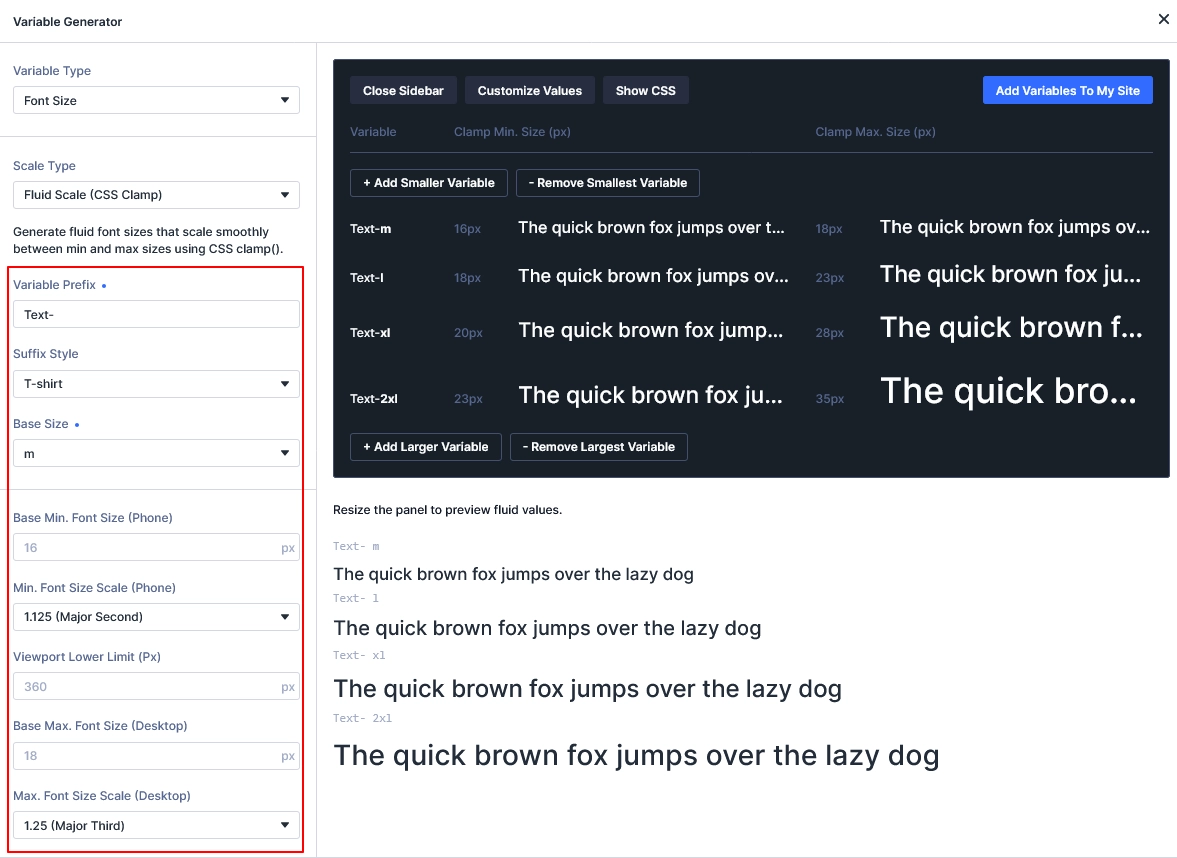Remove the largest variable
Viewport: 1177px width, 858px height.
tap(599, 447)
